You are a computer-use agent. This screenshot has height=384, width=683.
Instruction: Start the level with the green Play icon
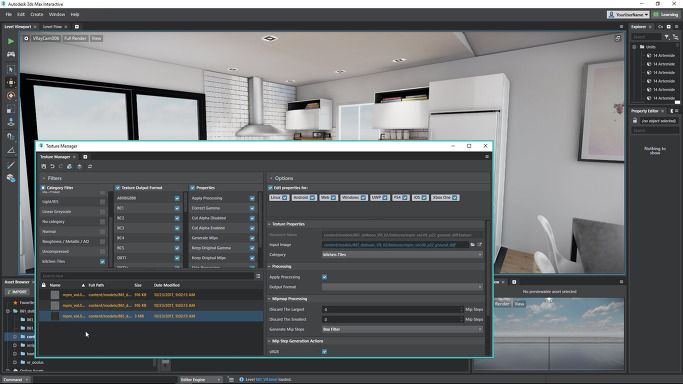click(10, 41)
